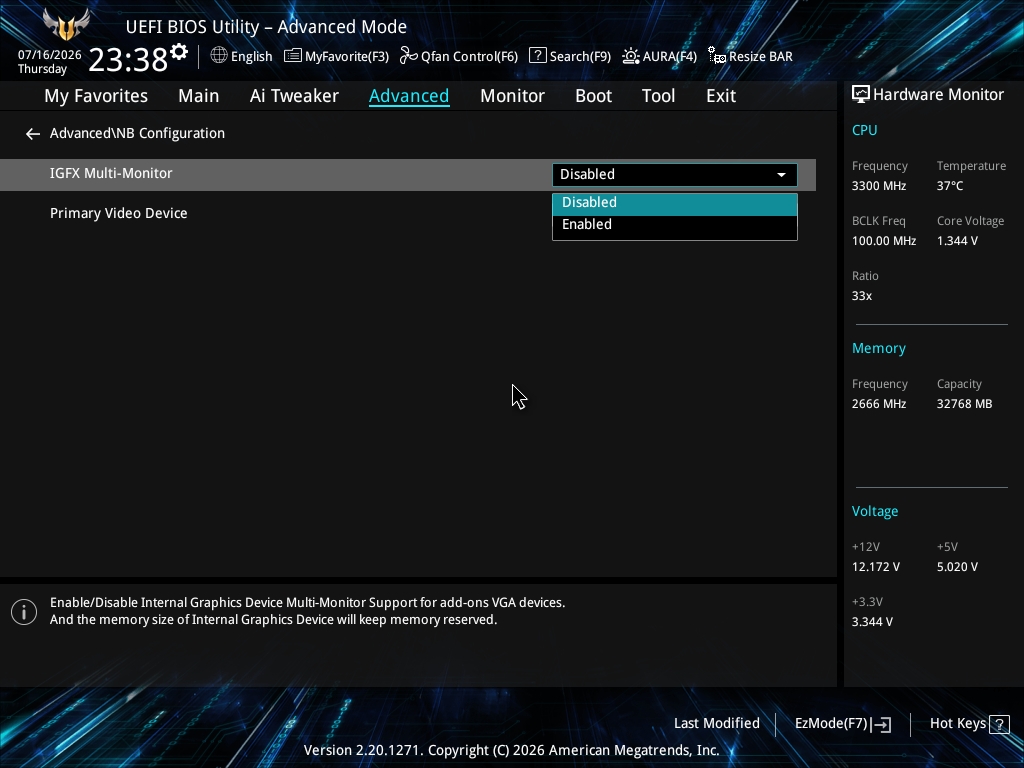Click the +5V value 5.020 V
The height and width of the screenshot is (768, 1024).
[957, 567]
